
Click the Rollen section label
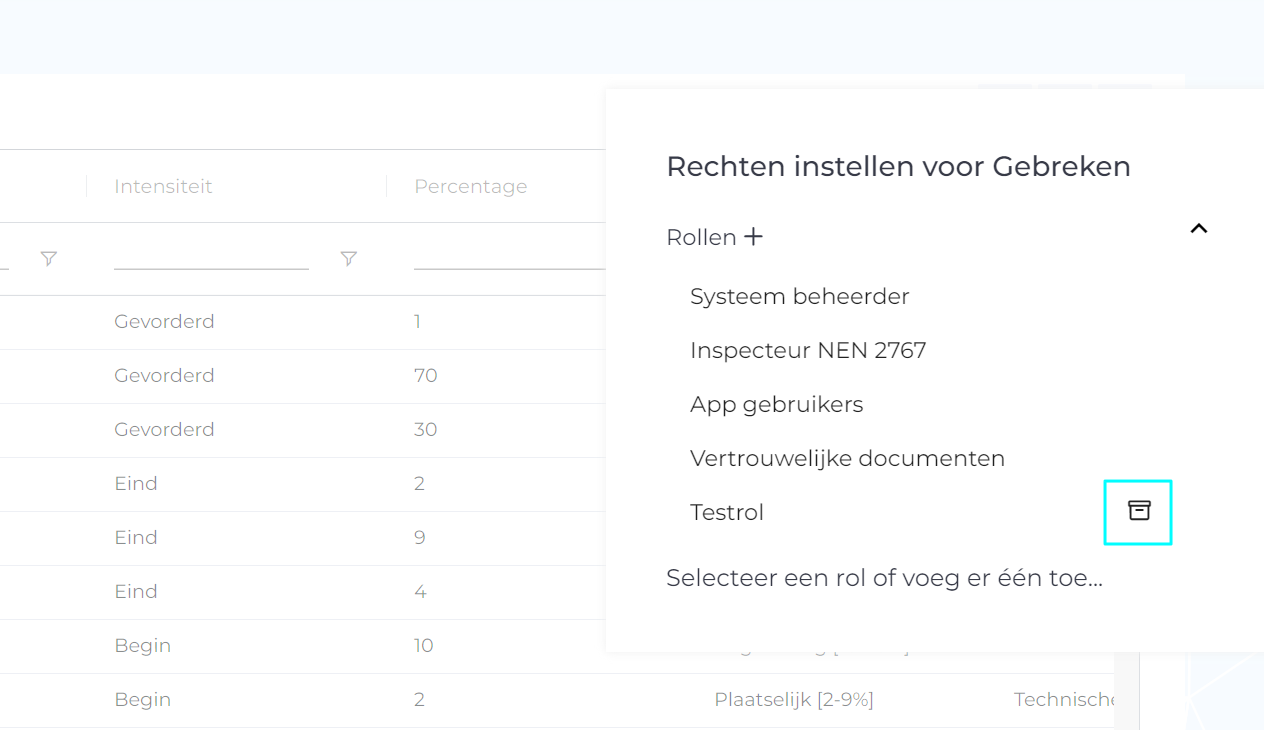701,237
